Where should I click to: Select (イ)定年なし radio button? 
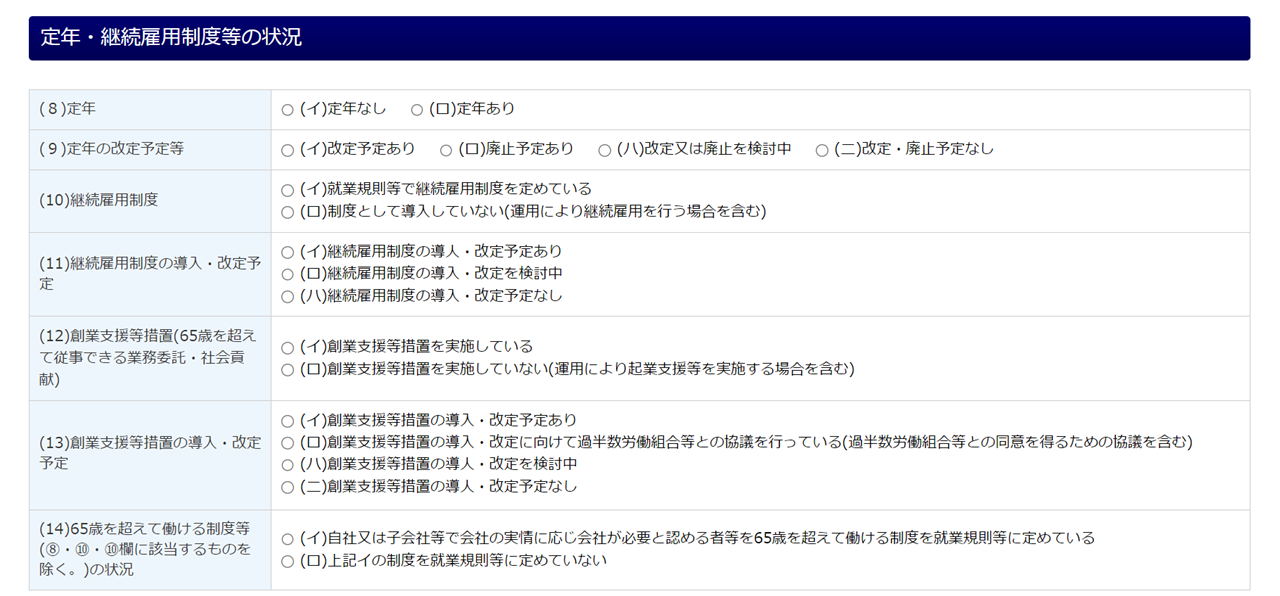click(x=288, y=110)
